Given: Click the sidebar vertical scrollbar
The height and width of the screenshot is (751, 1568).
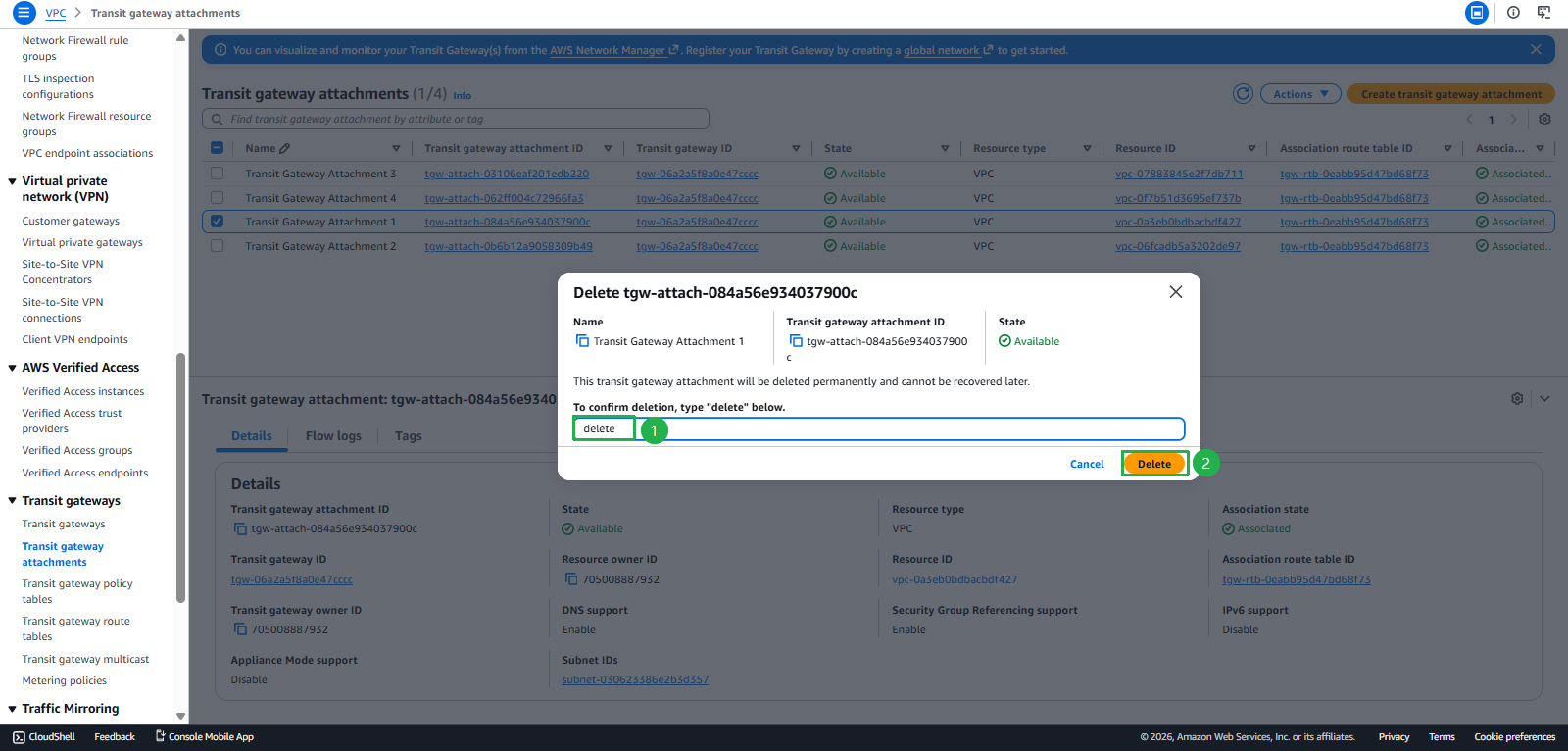Looking at the screenshot, I should (180, 477).
